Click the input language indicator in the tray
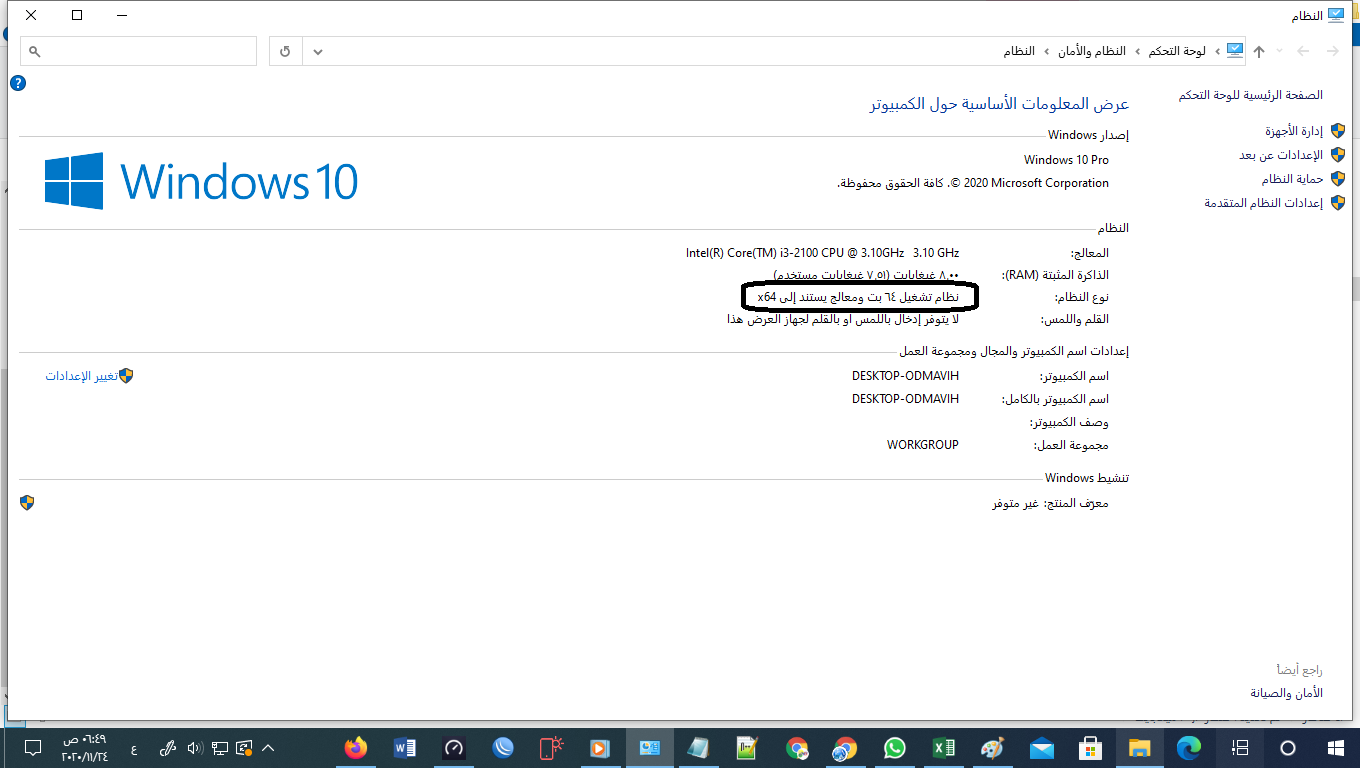This screenshot has height=768, width=1360. coord(134,748)
